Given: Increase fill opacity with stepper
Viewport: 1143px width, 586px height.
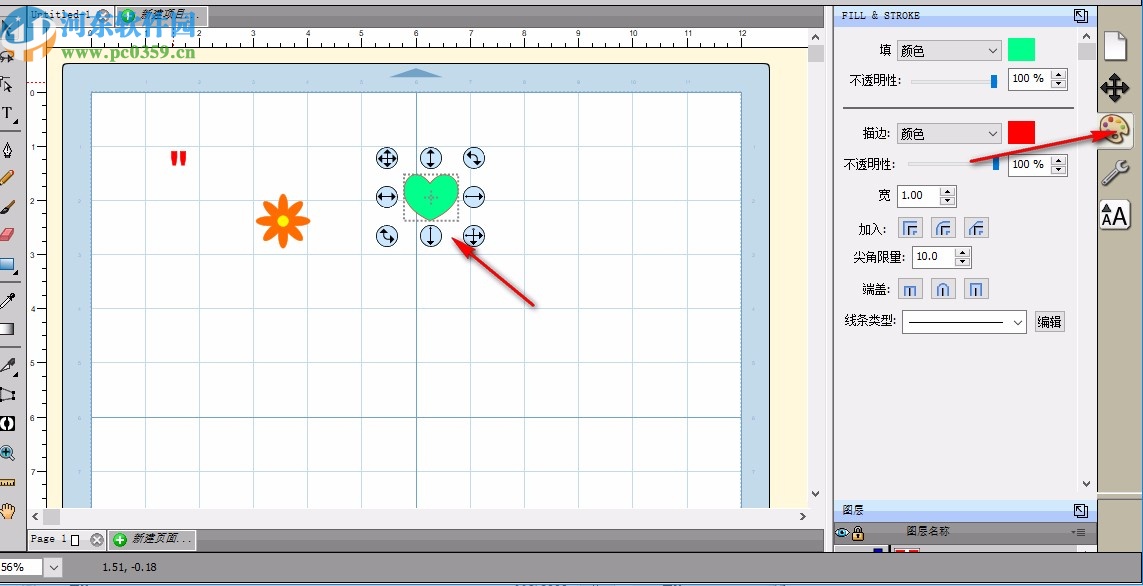Looking at the screenshot, I should point(1058,74).
